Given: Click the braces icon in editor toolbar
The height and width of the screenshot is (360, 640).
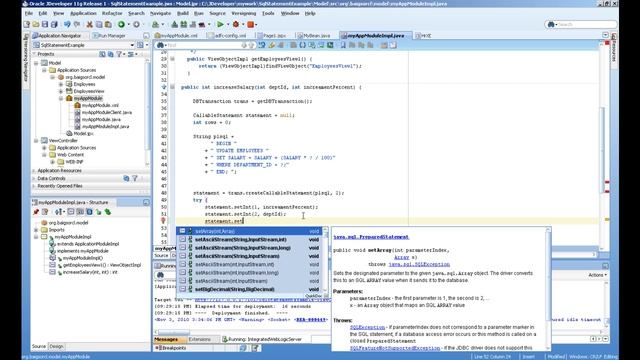Looking at the screenshot, I should (x=302, y=45).
